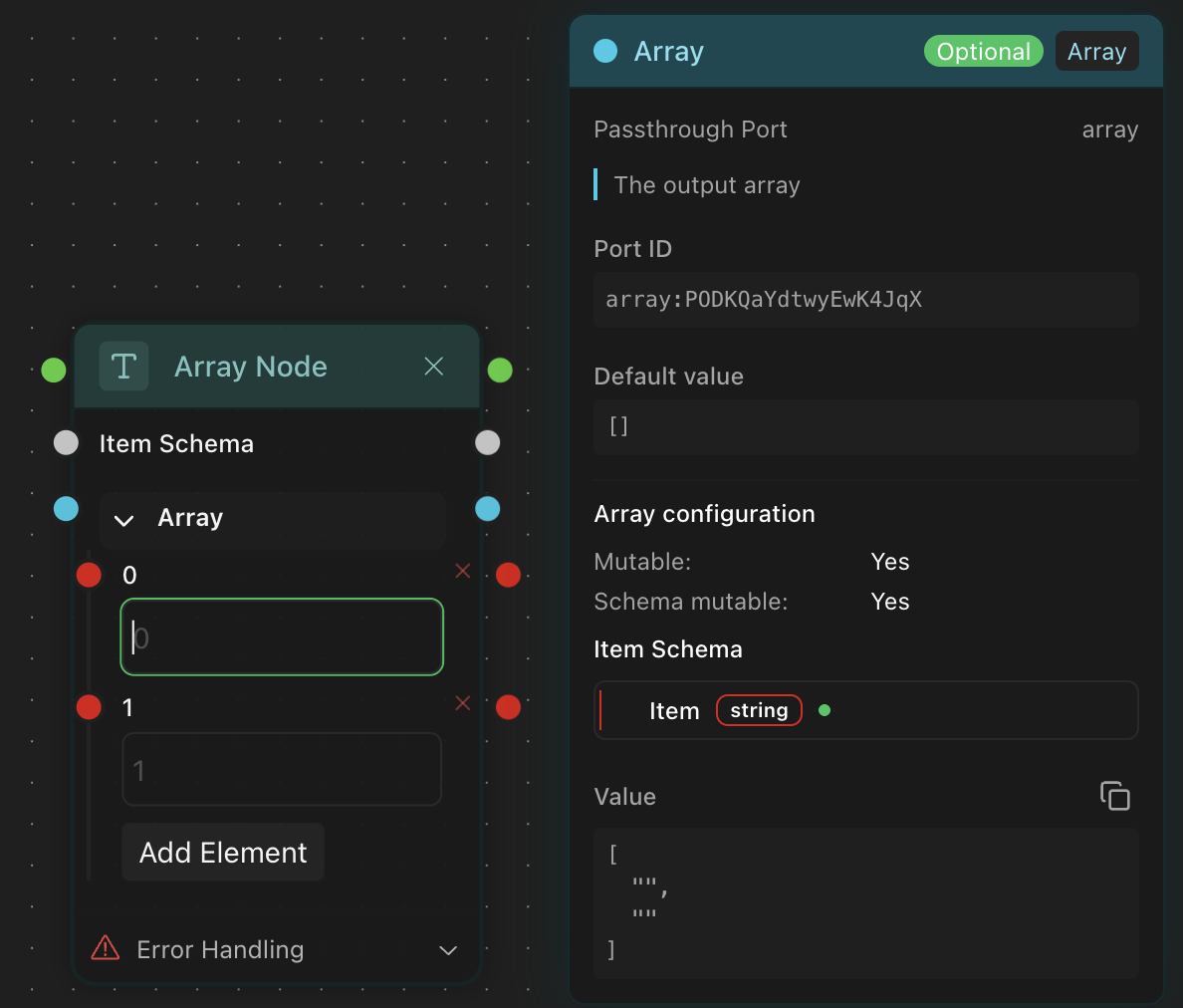Click the green input port left of Array Node
Screen dimensions: 1183x1008
(54, 371)
